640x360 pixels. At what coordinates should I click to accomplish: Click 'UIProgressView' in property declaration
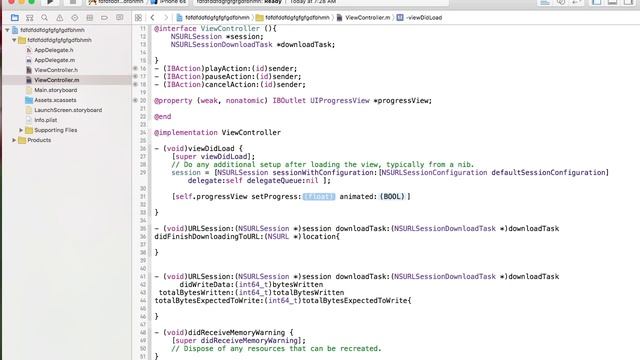(340, 100)
